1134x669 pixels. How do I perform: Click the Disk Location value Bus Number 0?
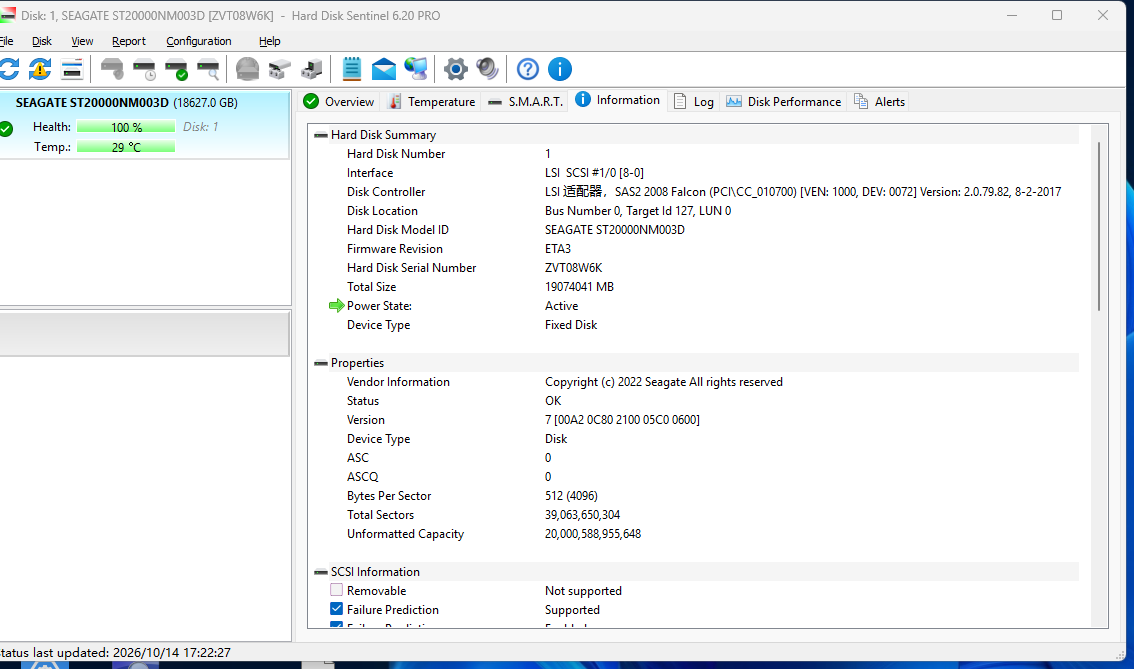click(638, 211)
